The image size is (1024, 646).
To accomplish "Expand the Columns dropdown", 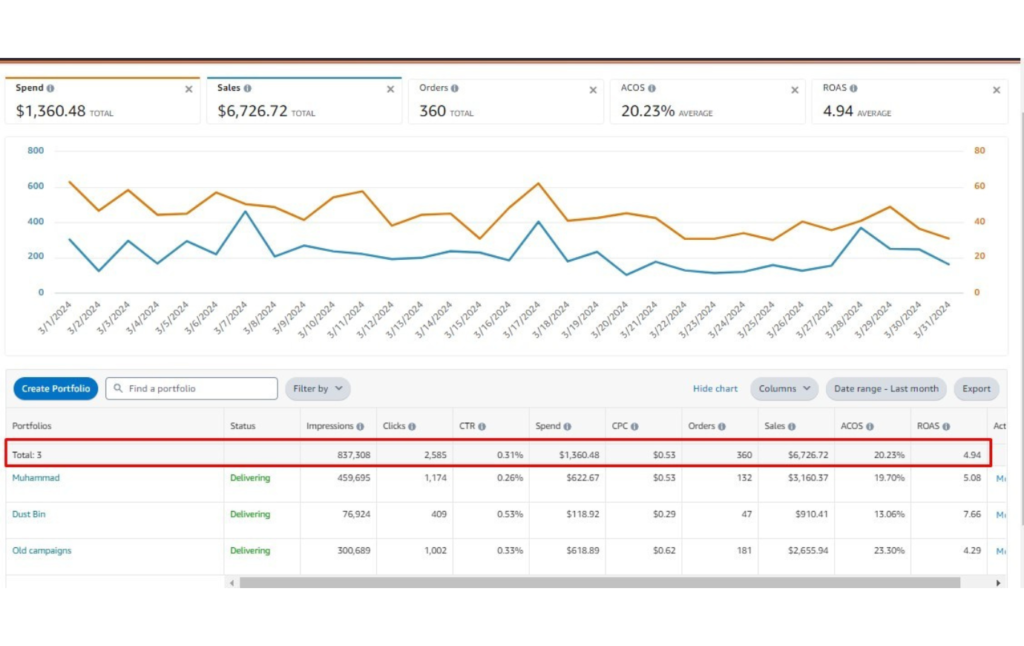I will 784,389.
